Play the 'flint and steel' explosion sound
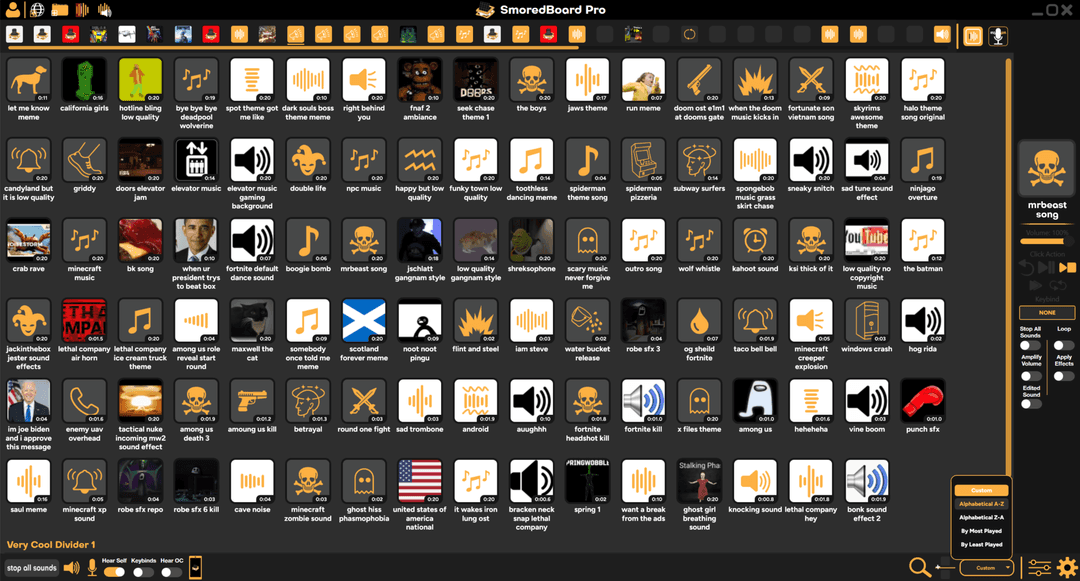The height and width of the screenshot is (581, 1080). (x=475, y=321)
